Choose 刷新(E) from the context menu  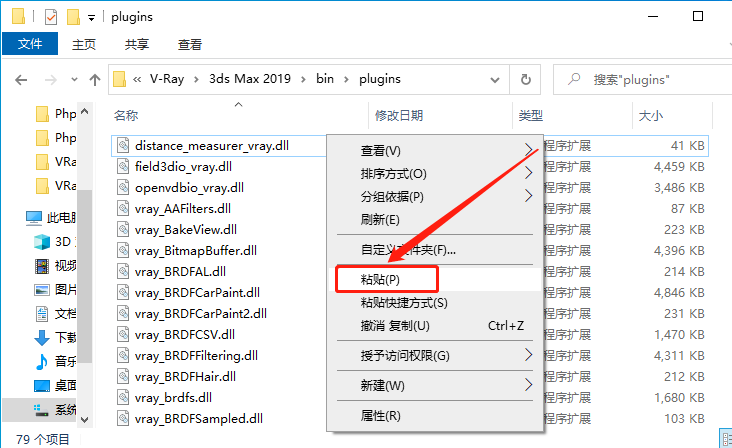click(x=435, y=219)
